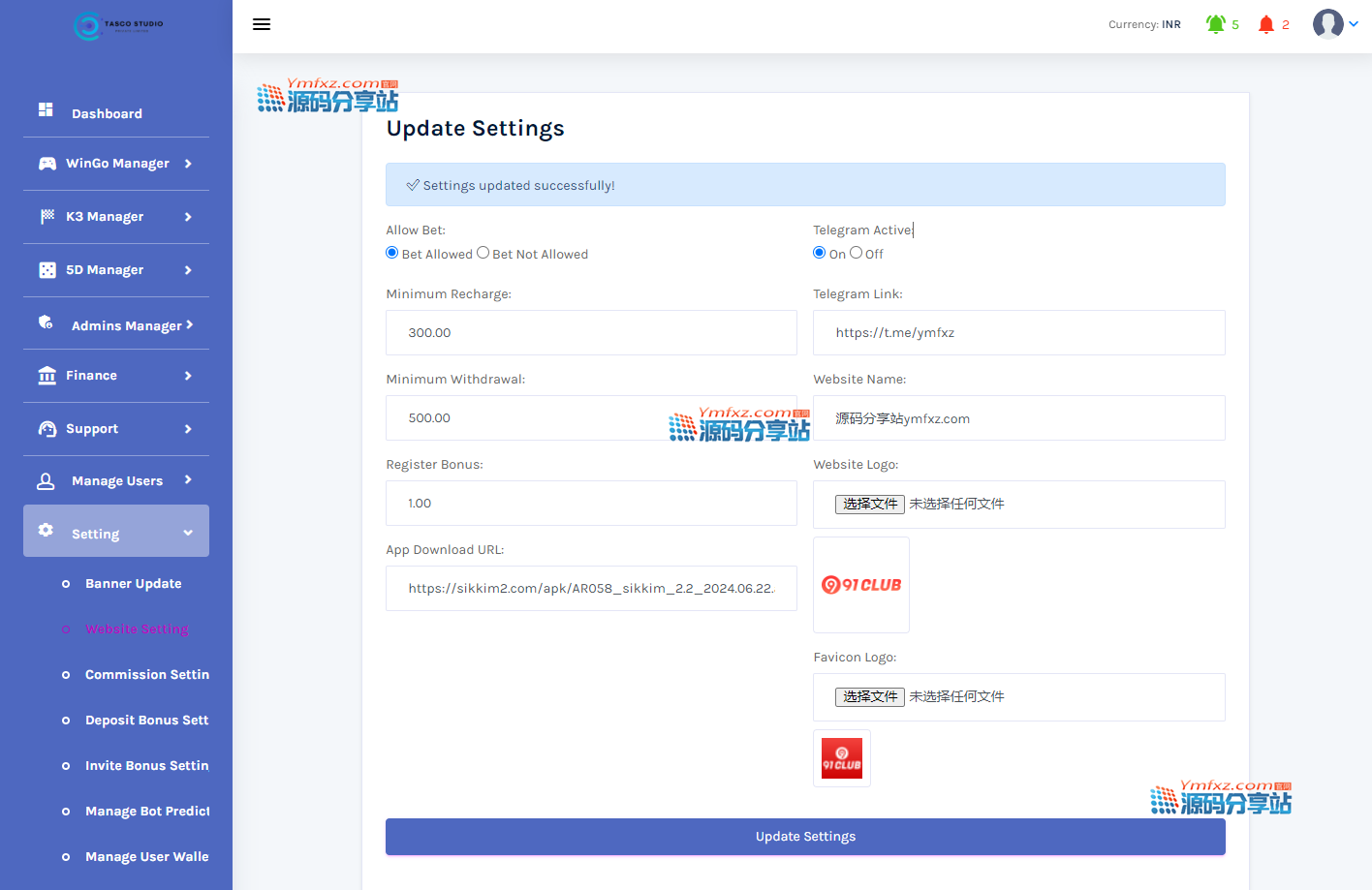Open the green notification bell
The height and width of the screenshot is (890, 1372).
(1215, 24)
